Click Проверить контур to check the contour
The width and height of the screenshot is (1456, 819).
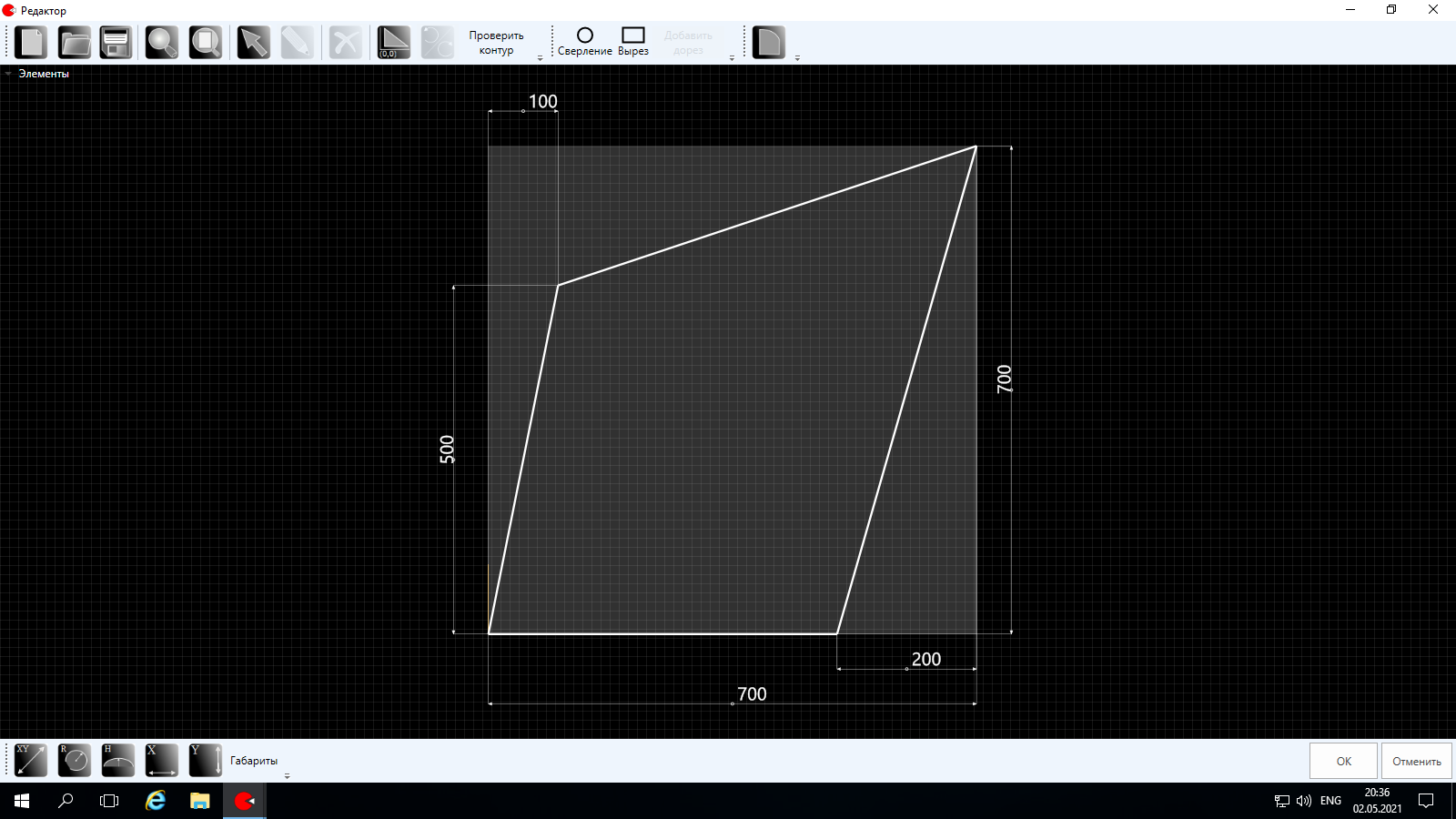click(x=496, y=43)
